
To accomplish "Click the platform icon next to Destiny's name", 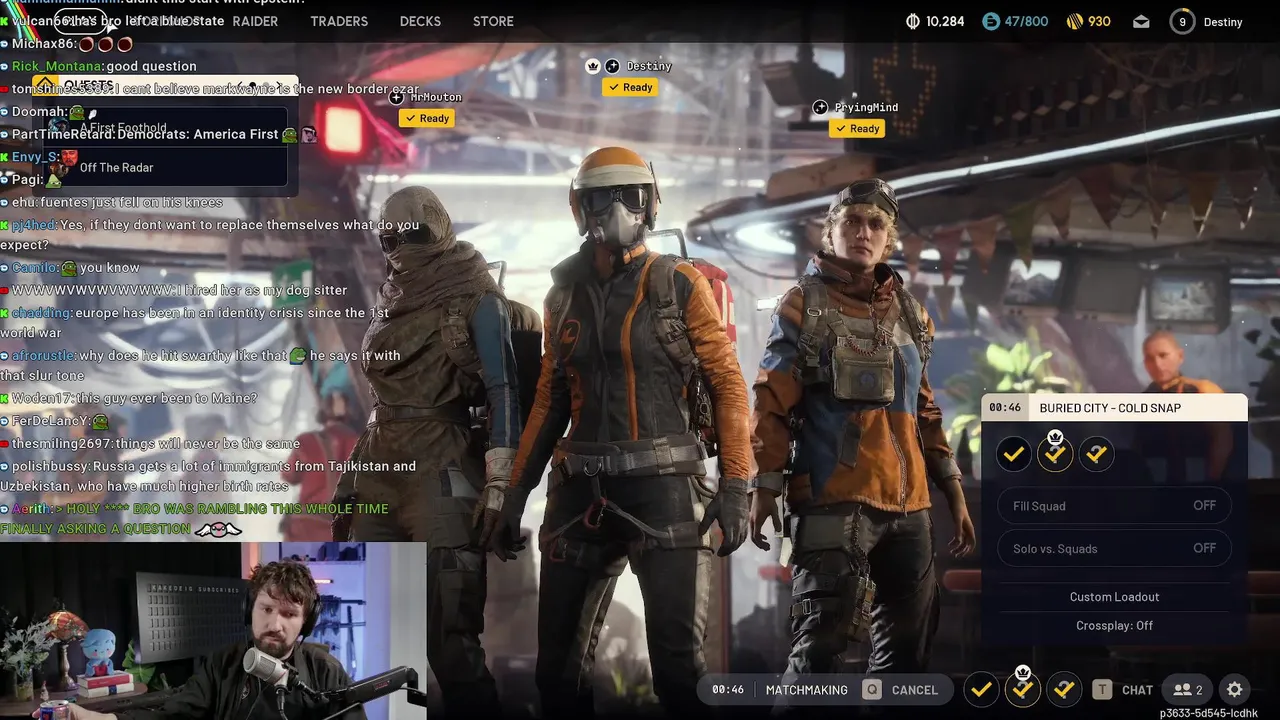I will [x=612, y=66].
